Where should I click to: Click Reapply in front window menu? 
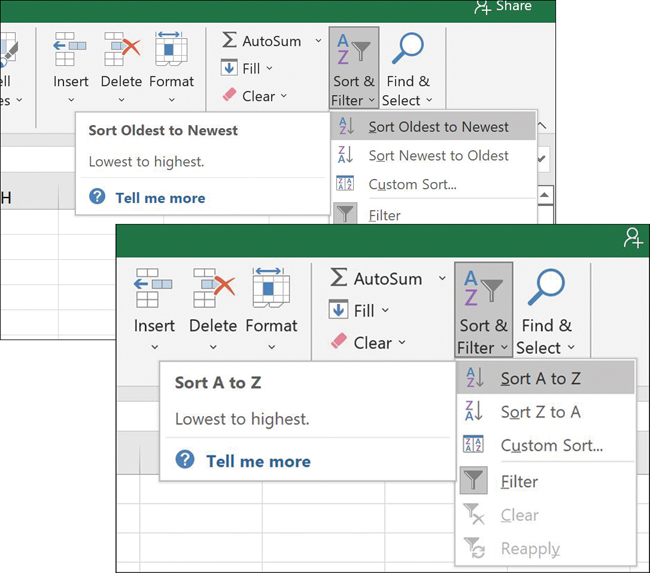[x=545, y=548]
